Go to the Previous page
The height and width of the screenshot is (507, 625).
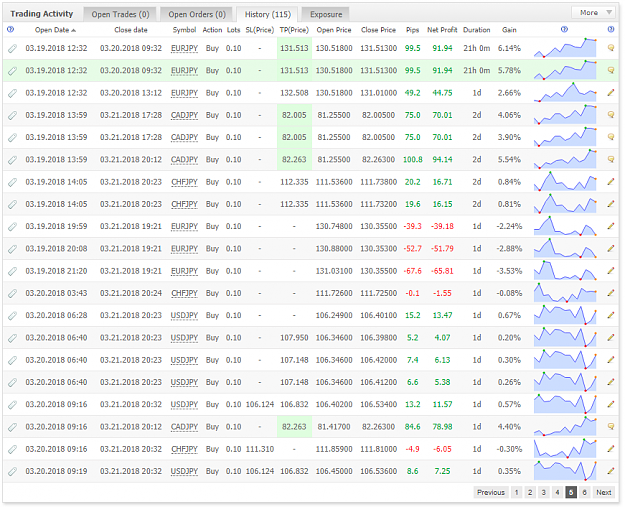coord(491,492)
